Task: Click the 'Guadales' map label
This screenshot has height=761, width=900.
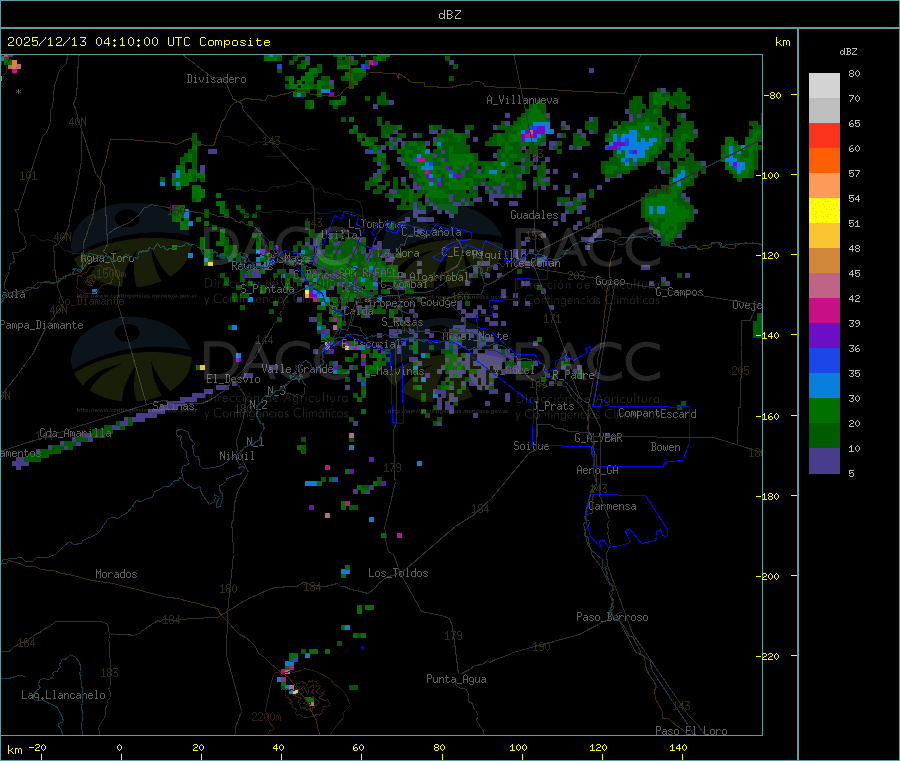Action: tap(534, 215)
